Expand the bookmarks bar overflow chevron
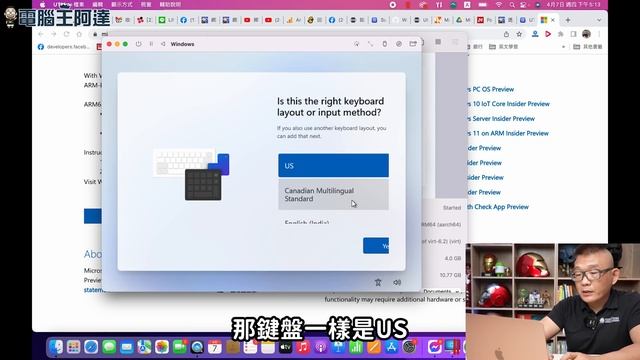Image resolution: width=640 pixels, height=360 pixels. (564, 47)
